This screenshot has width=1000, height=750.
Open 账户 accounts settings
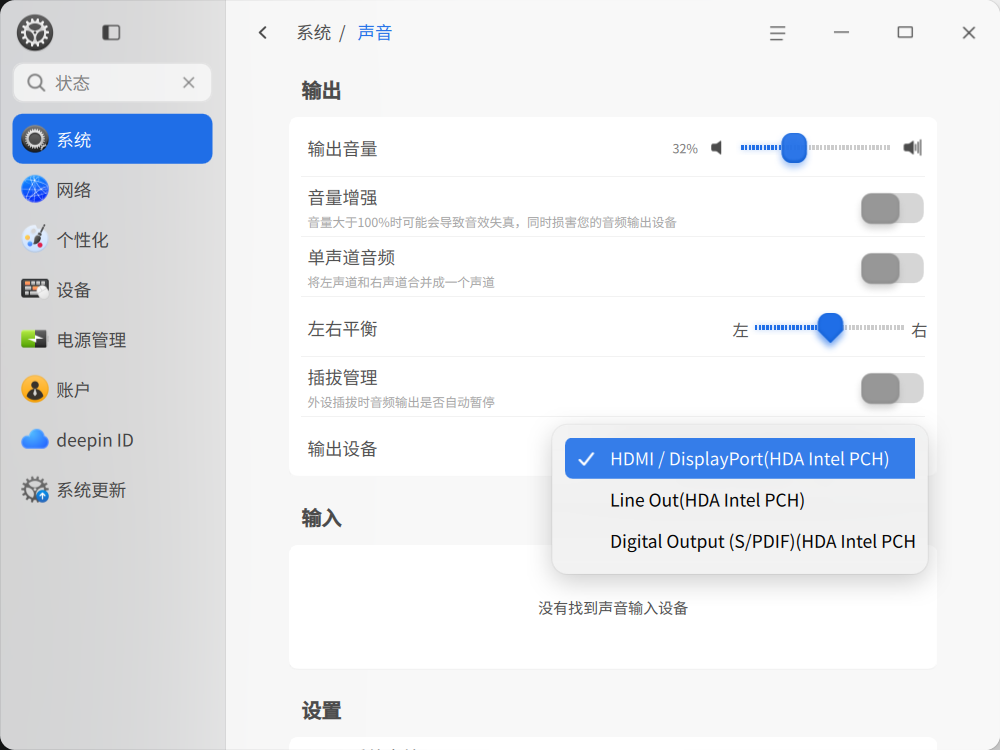[112, 389]
